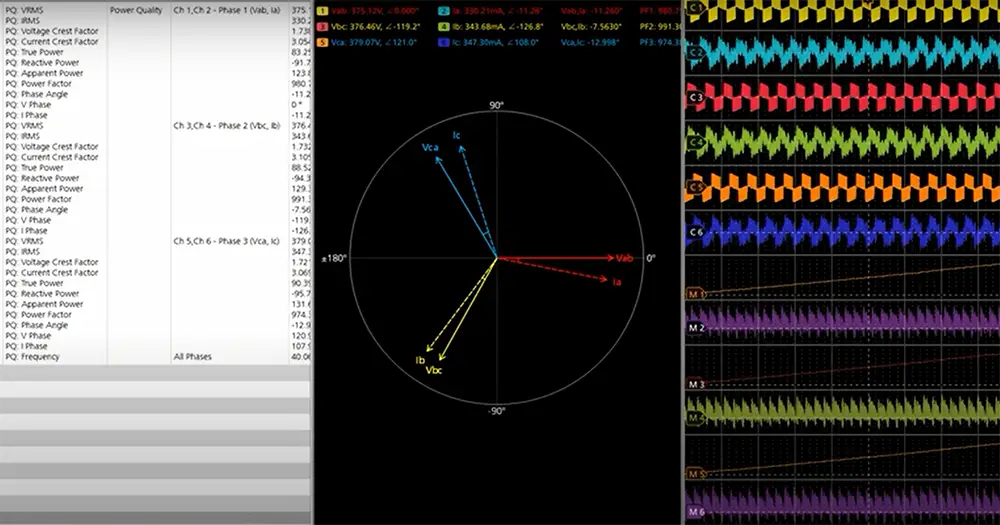Image resolution: width=1000 pixels, height=525 pixels.
Task: Select the M6 math waveform badge
Action: pos(695,512)
